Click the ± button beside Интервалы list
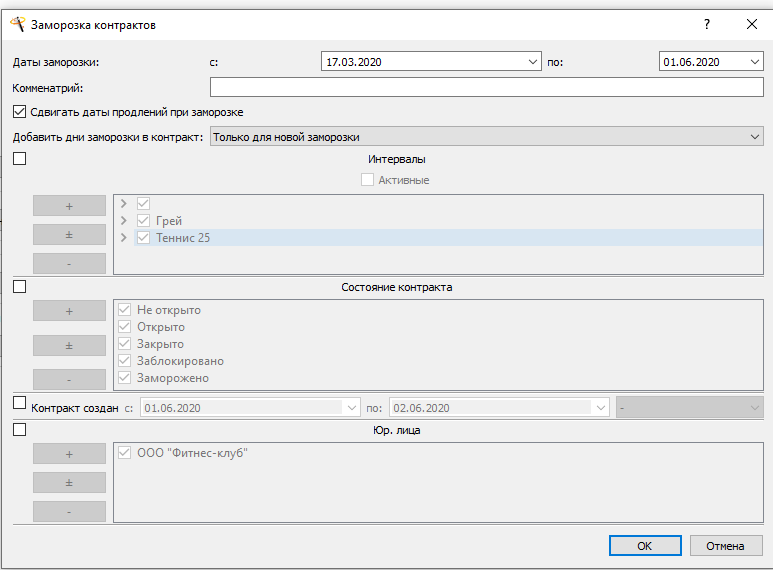This screenshot has height=570, width=773. 69,235
